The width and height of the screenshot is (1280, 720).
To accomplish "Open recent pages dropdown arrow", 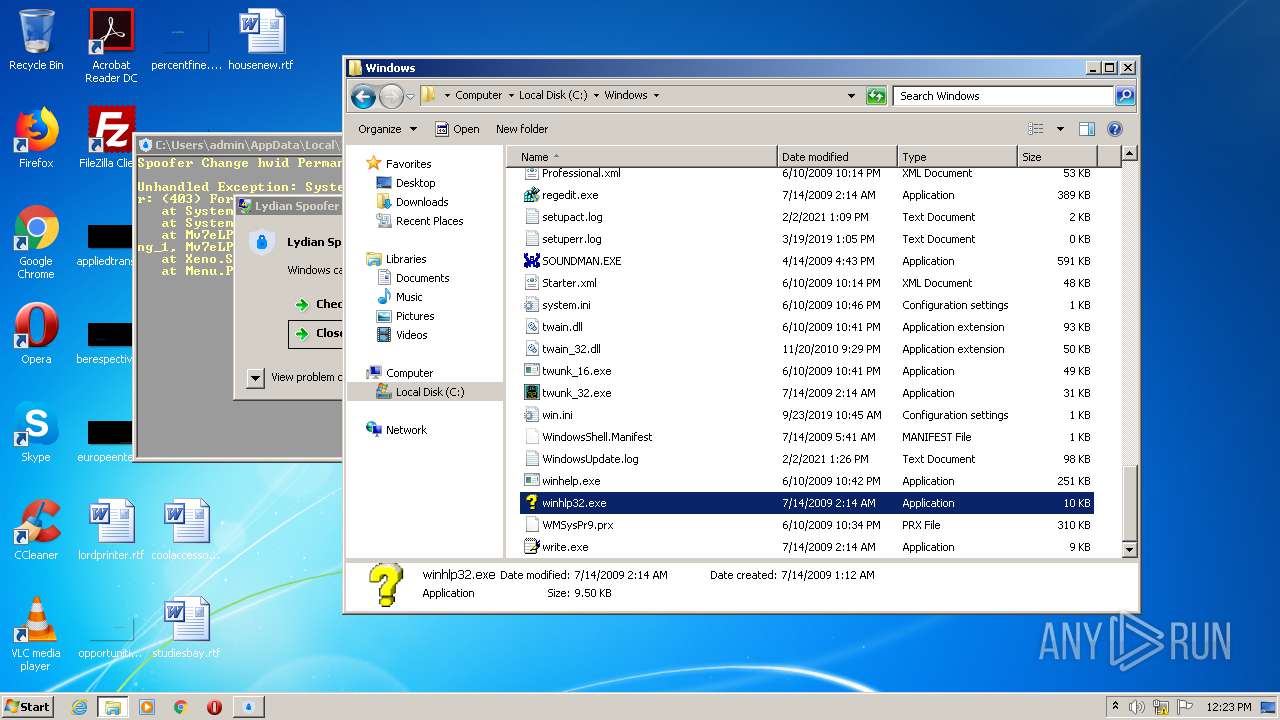I will point(410,97).
